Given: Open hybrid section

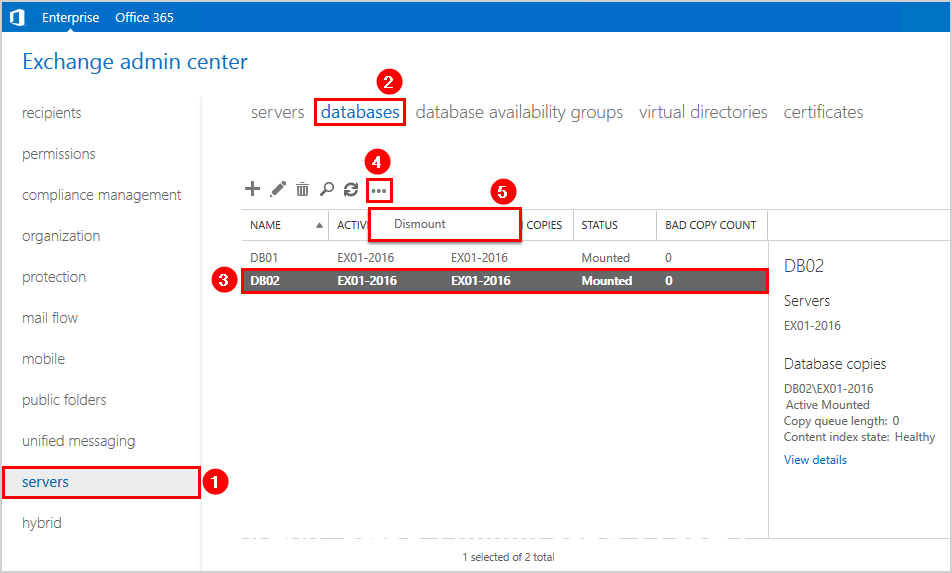Looking at the screenshot, I should [42, 523].
